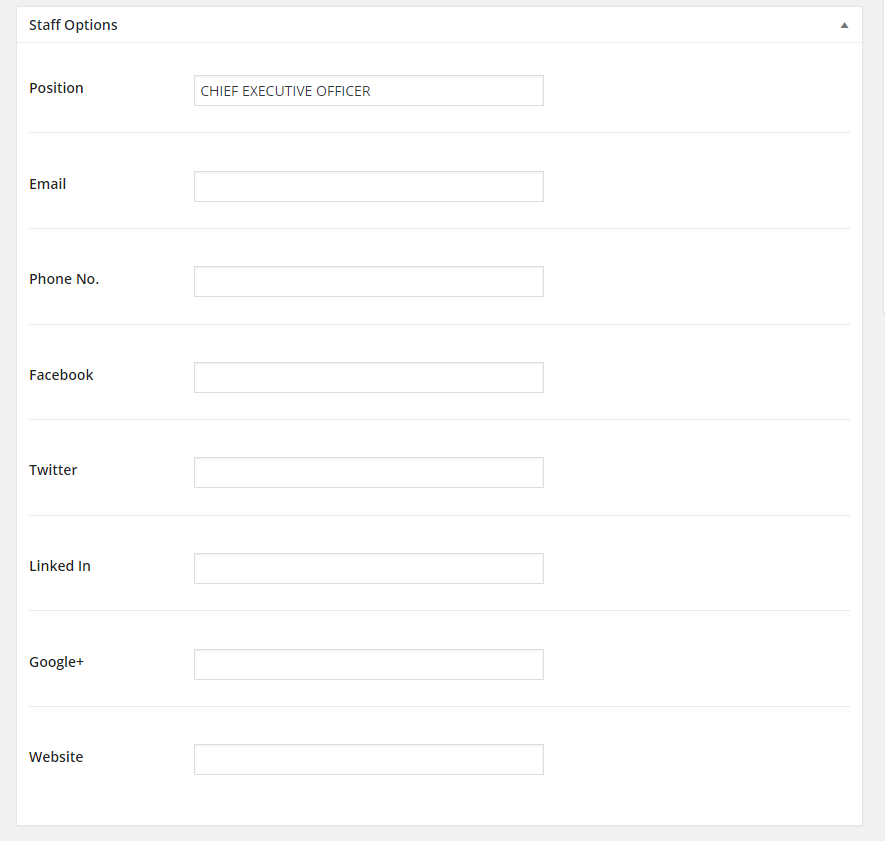Focus the Twitter input field
Viewport: 885px width, 841px height.
[x=368, y=473]
